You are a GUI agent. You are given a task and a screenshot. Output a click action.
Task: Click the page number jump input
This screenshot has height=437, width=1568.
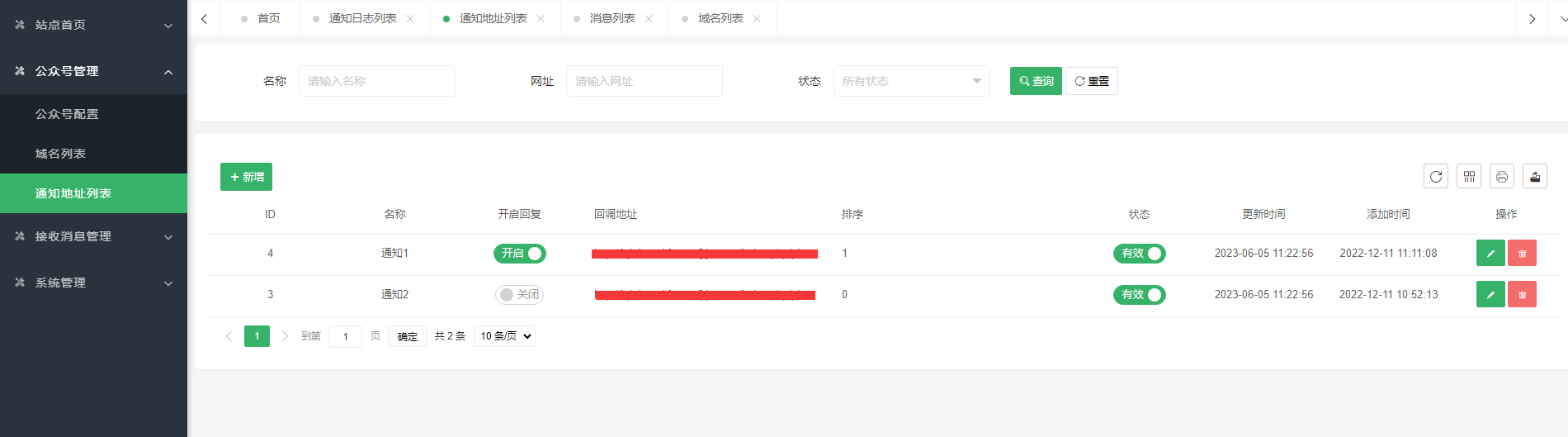346,336
